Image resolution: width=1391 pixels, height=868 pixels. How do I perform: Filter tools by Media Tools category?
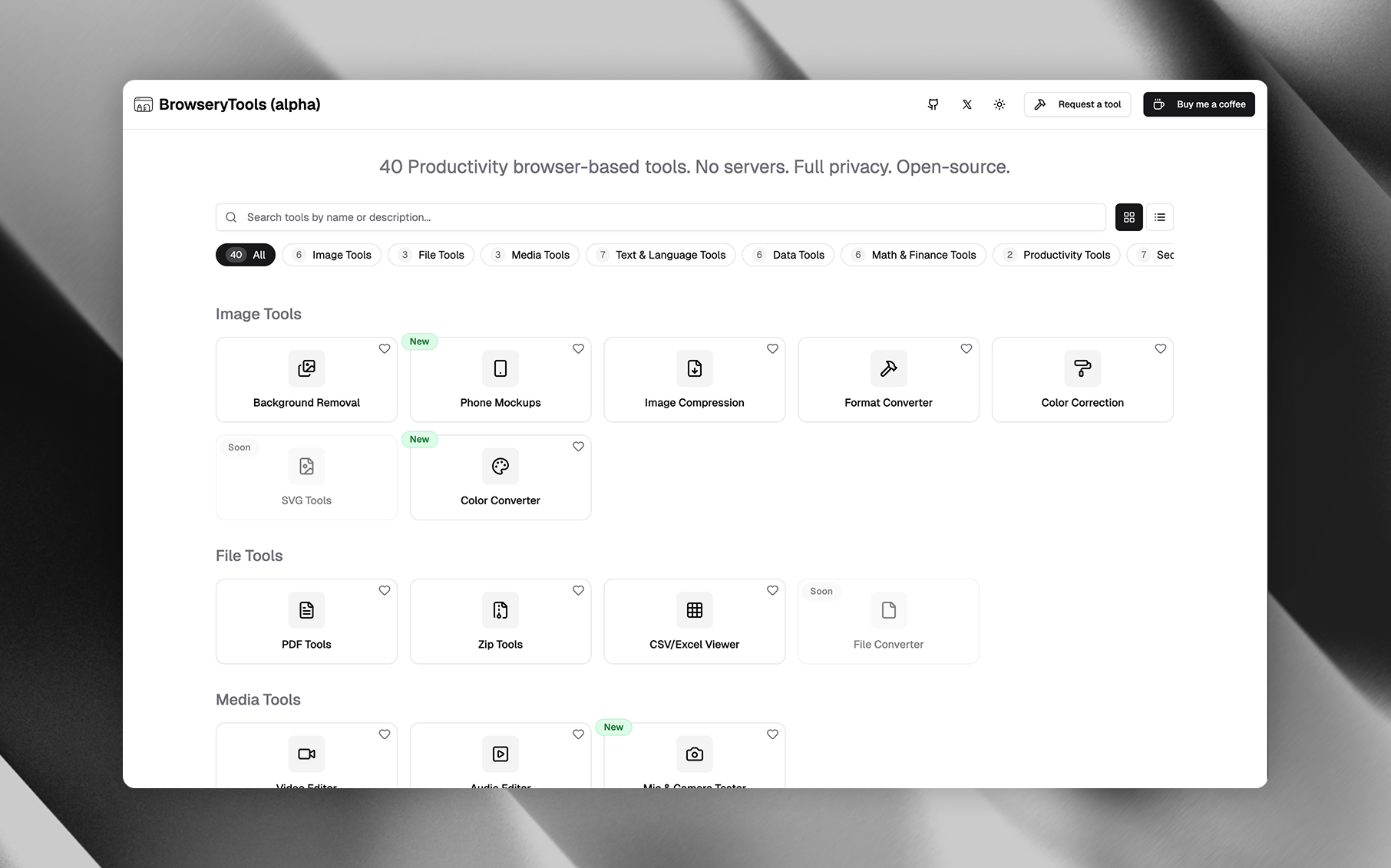click(x=529, y=254)
